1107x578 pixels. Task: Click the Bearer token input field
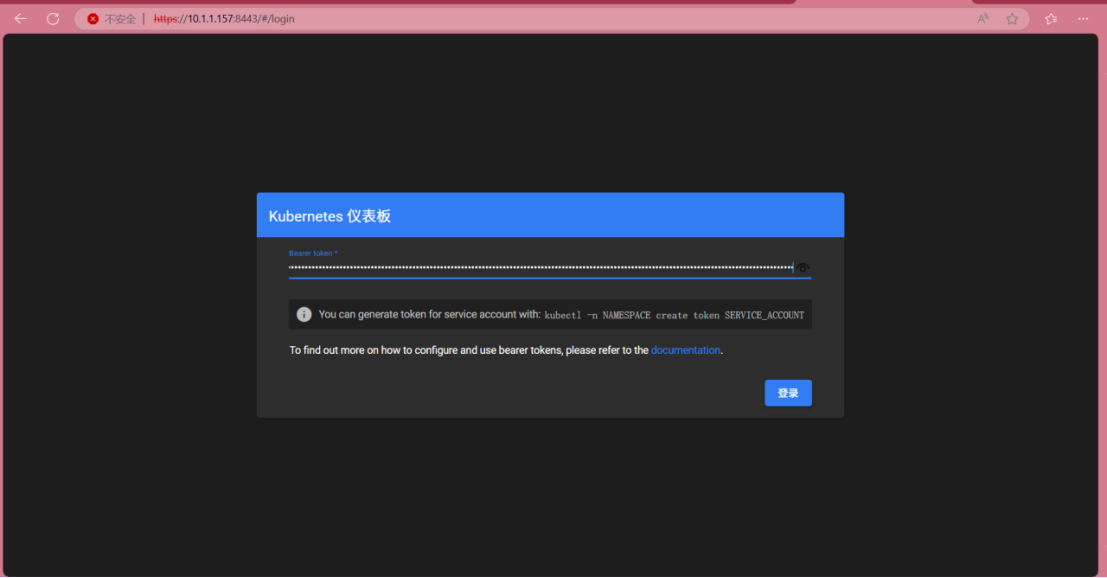541,267
